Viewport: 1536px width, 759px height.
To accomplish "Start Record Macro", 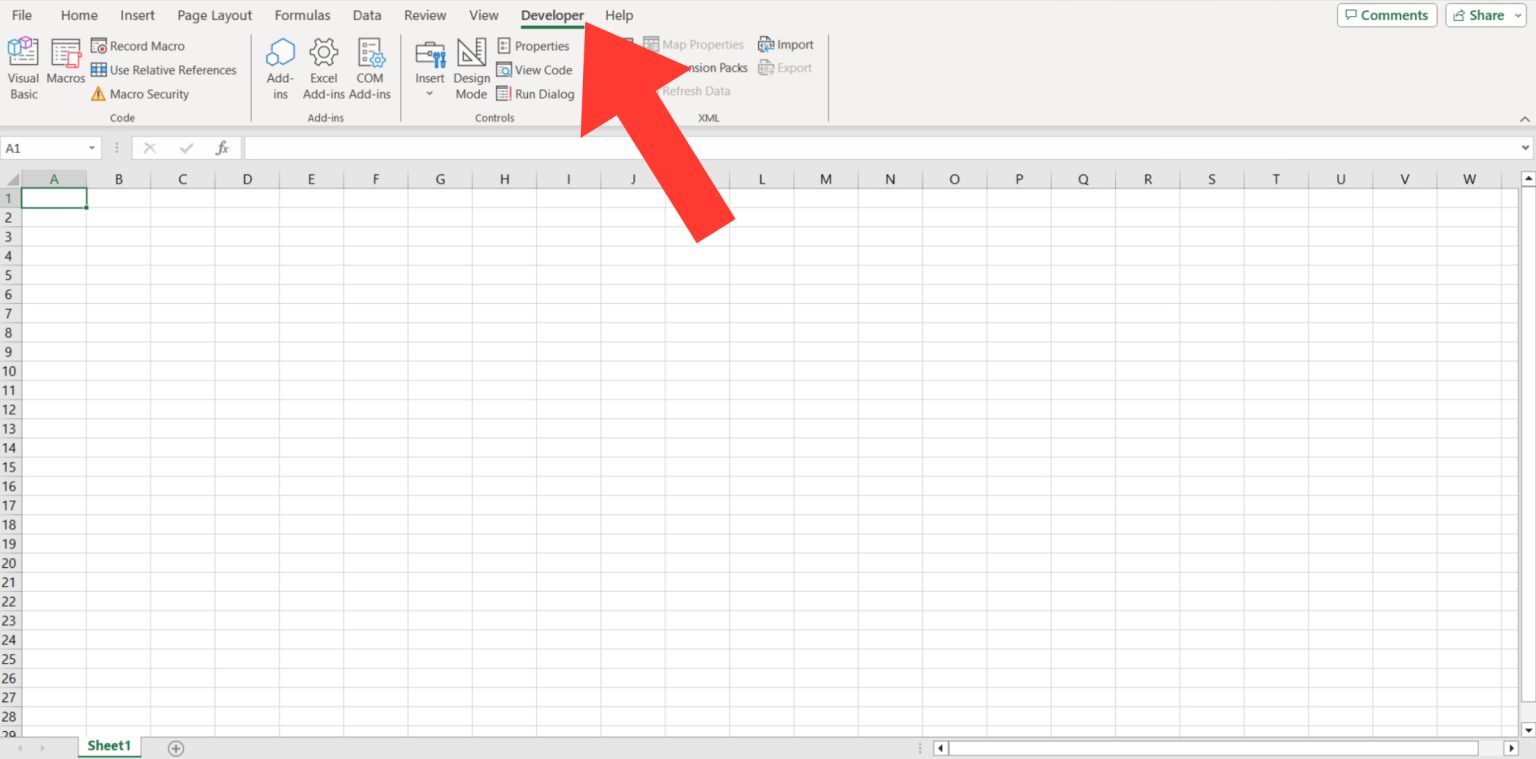I will 138,46.
